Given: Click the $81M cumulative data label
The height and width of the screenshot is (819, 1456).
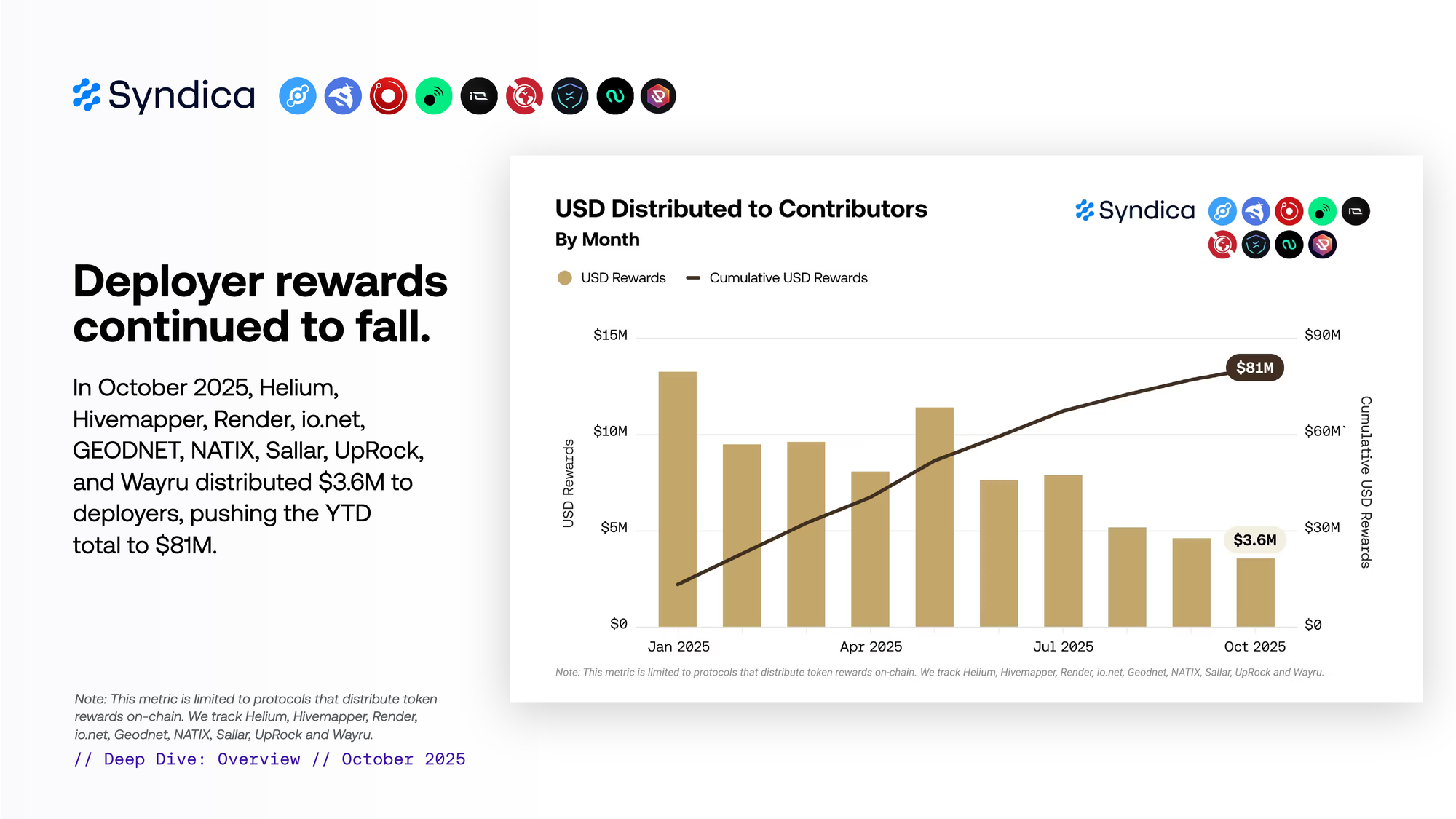Looking at the screenshot, I should pos(1254,368).
